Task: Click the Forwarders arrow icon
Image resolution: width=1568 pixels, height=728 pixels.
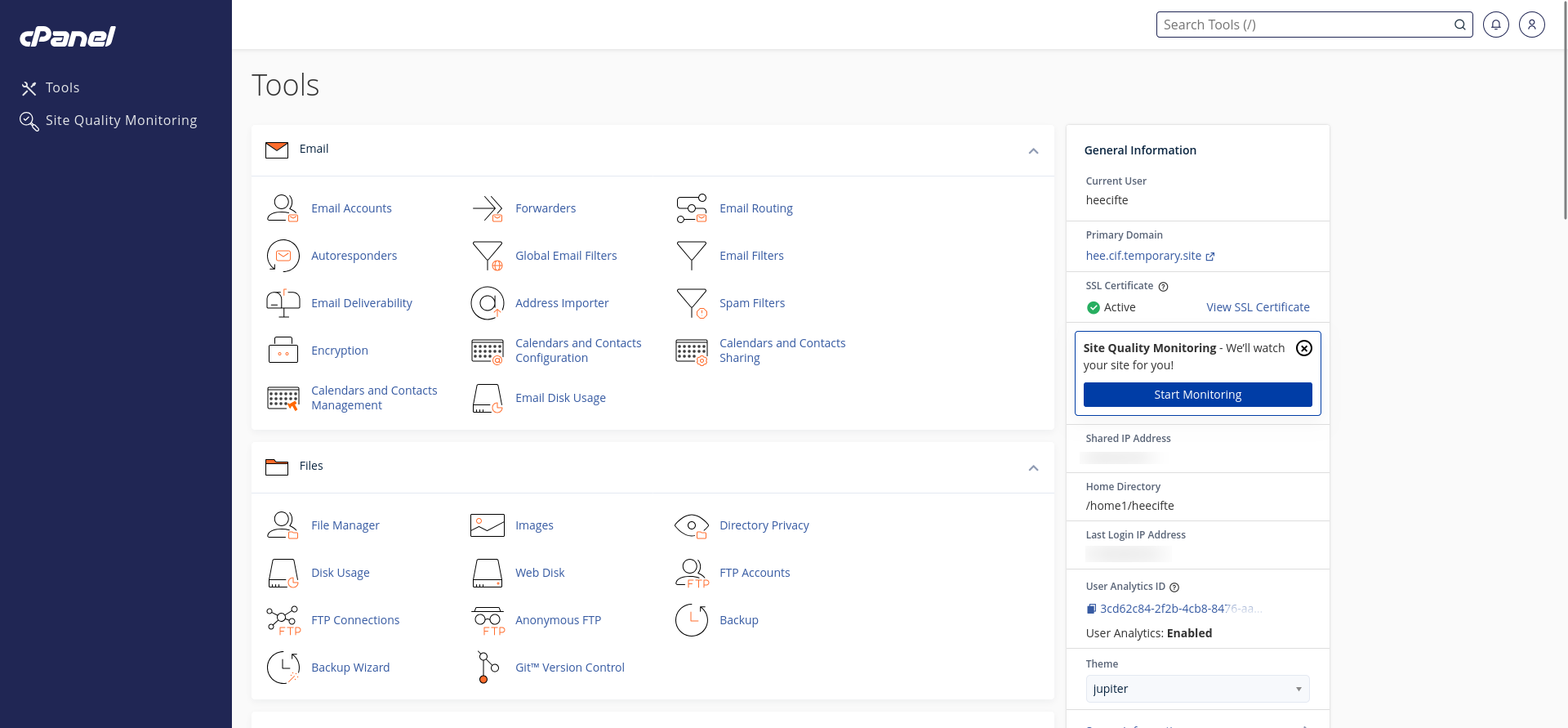Action: click(x=488, y=208)
